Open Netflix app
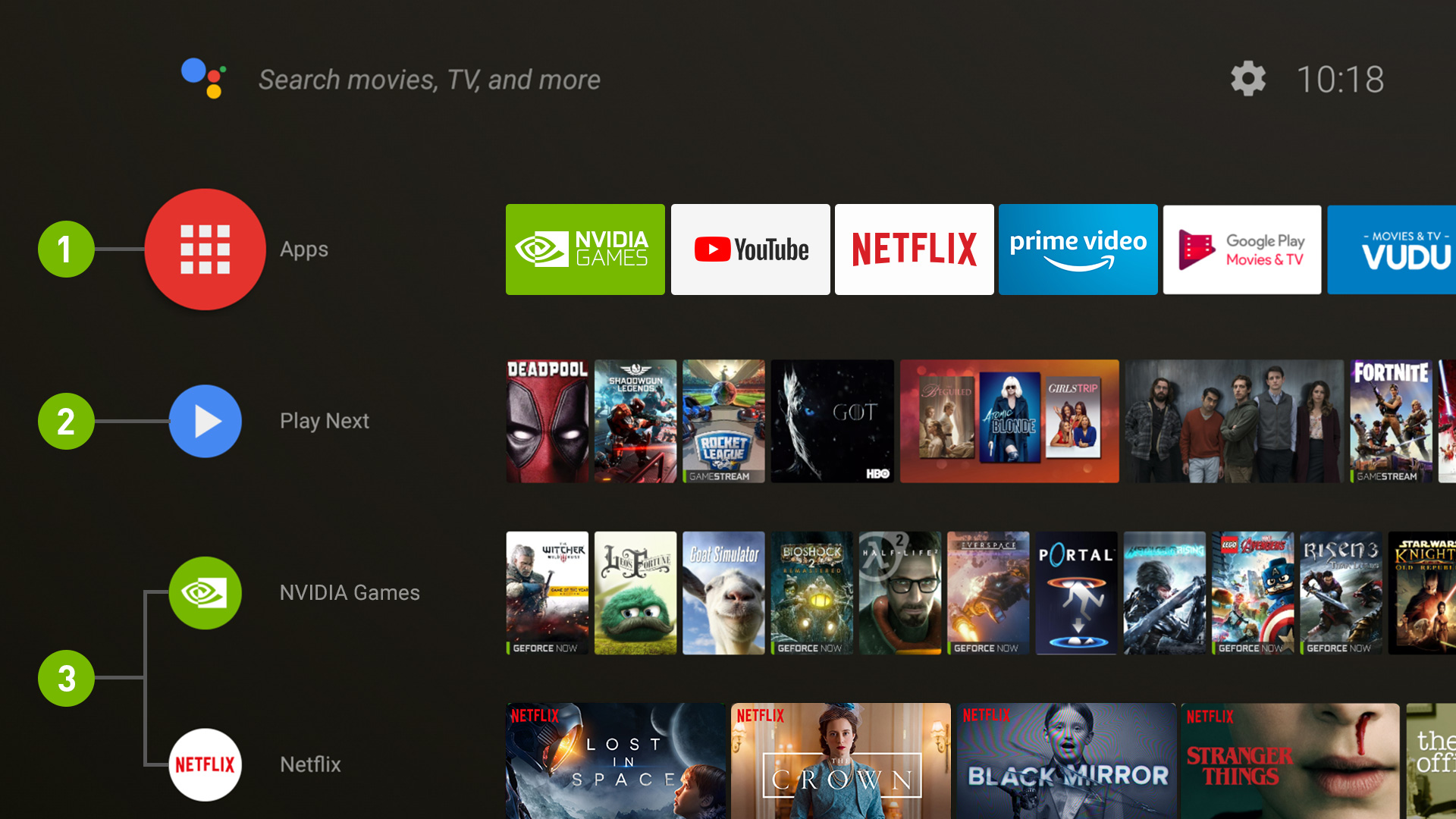This screenshot has width=1456, height=819. click(913, 250)
